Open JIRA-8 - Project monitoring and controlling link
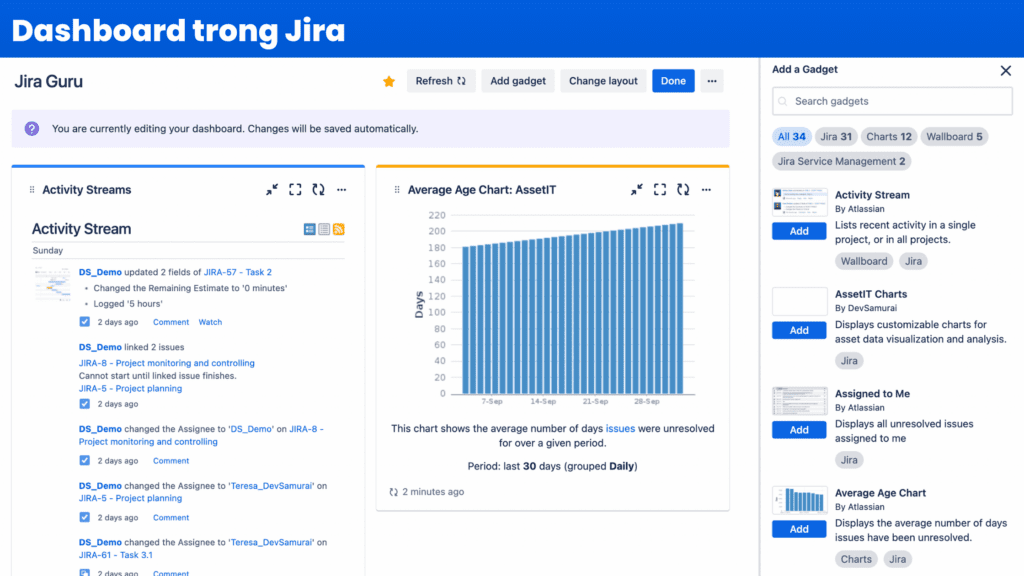The image size is (1024, 576). pyautogui.click(x=167, y=363)
